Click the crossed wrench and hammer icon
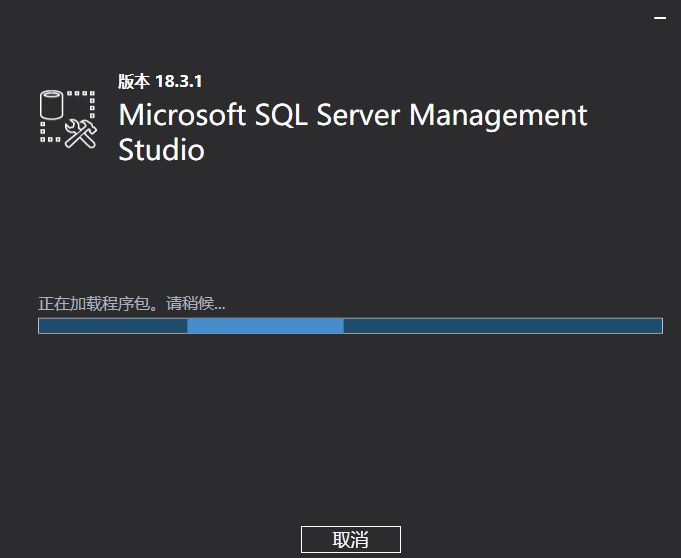This screenshot has height=558, width=681. pyautogui.click(x=81, y=134)
